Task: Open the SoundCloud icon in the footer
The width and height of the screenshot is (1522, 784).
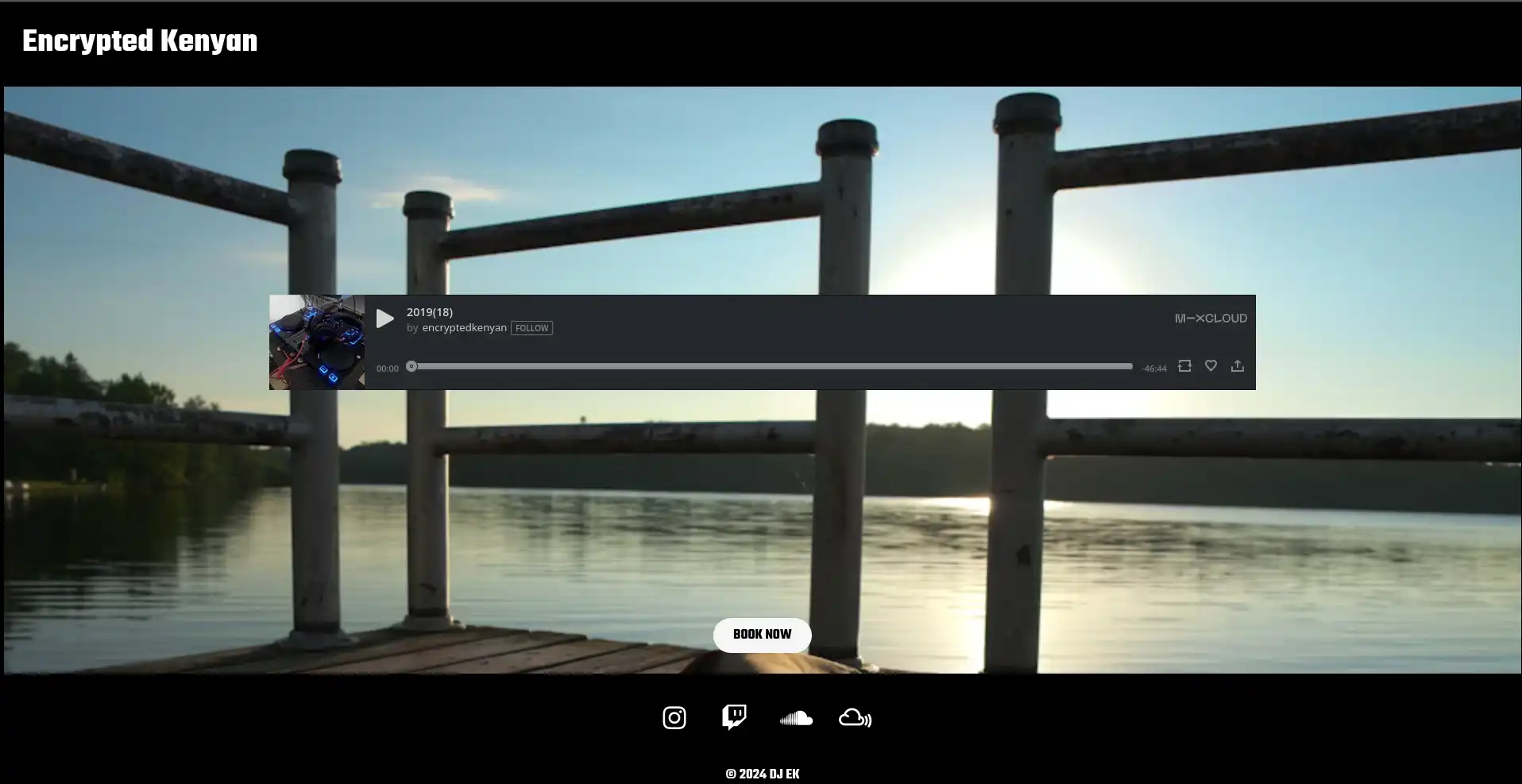Action: pyautogui.click(x=795, y=718)
